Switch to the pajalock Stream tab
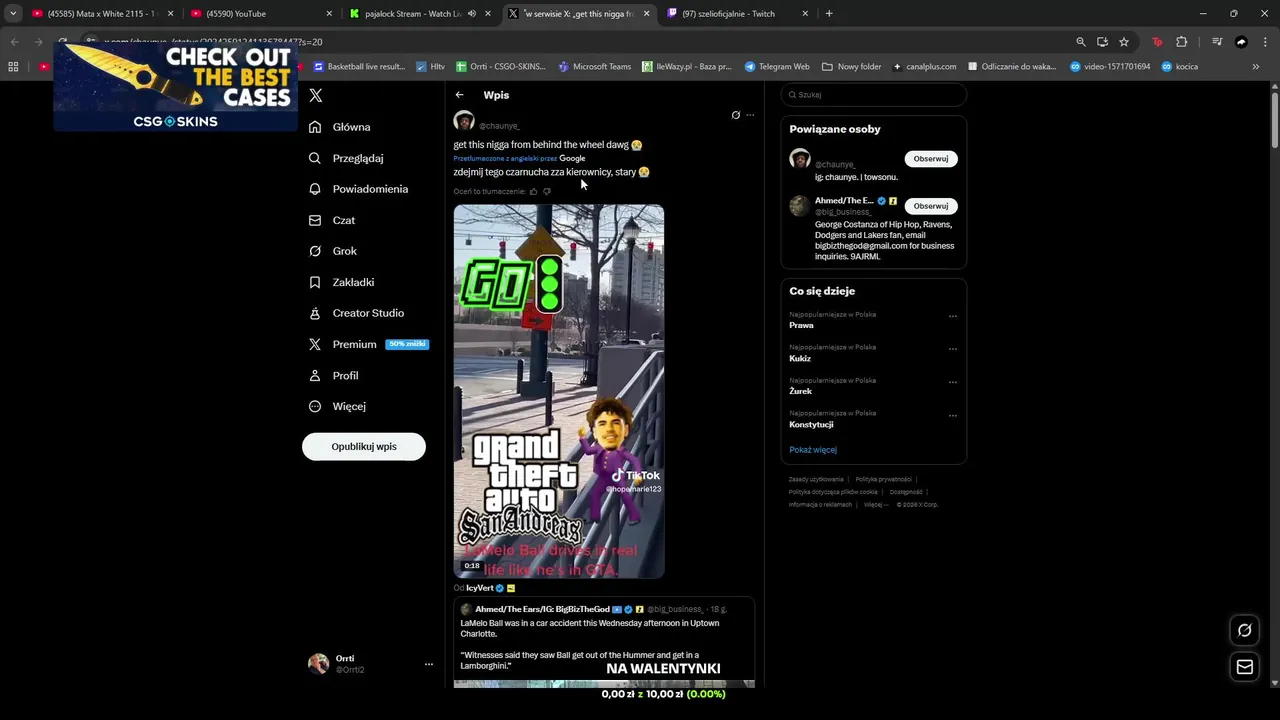Image resolution: width=1280 pixels, height=720 pixels. [x=420, y=14]
